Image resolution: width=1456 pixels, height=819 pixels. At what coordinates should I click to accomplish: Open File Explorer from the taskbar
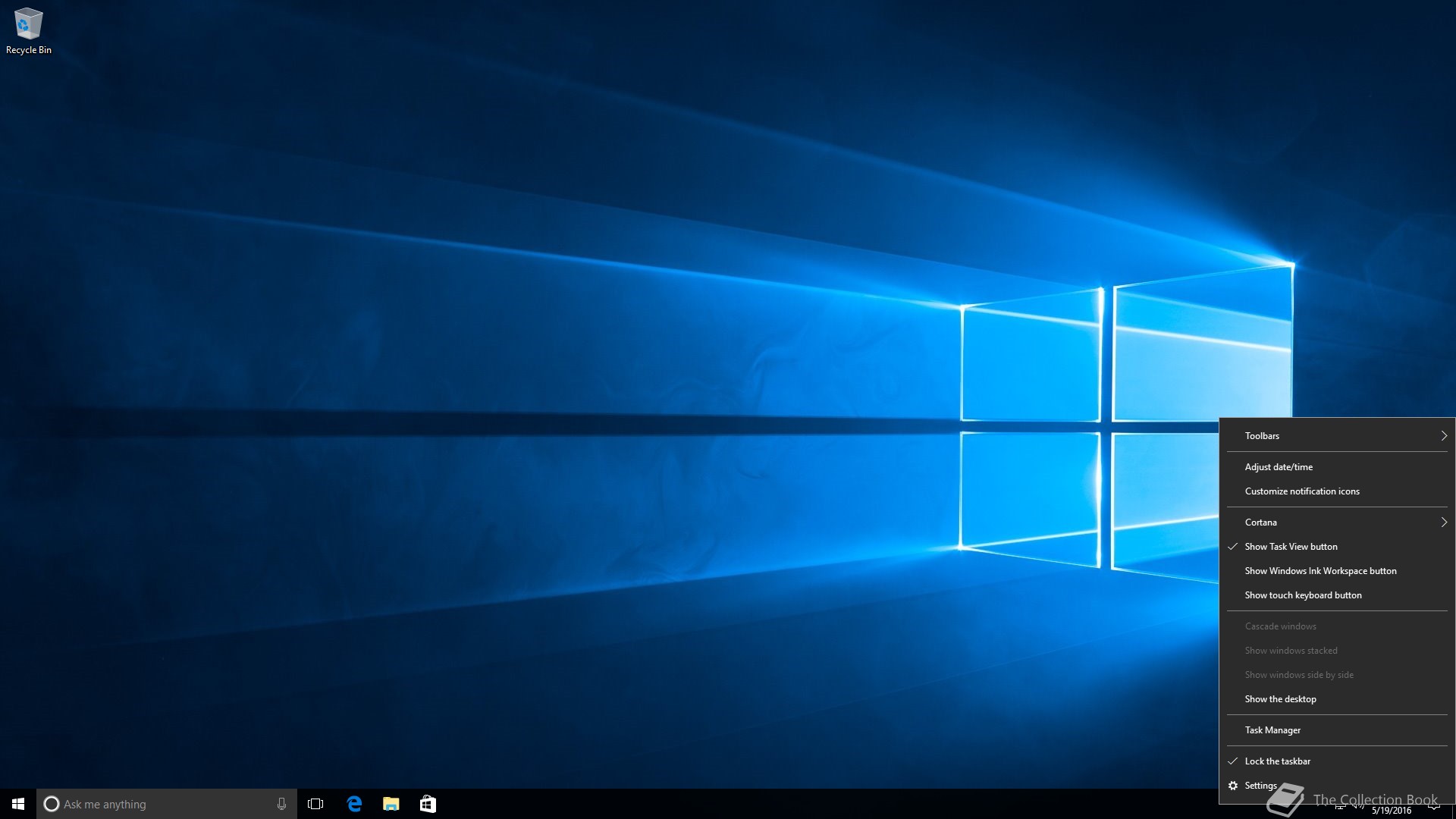tap(391, 804)
